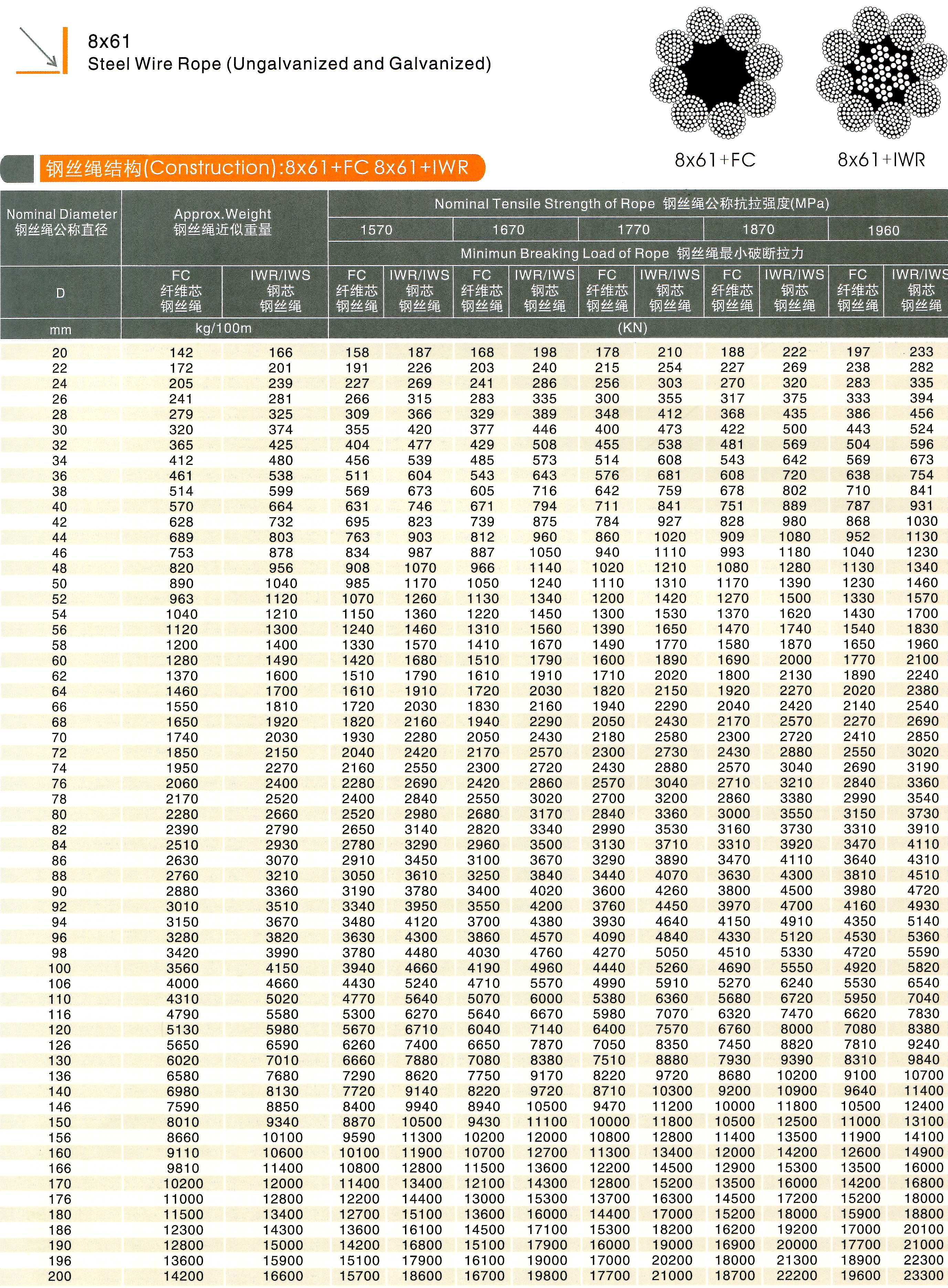The image size is (948, 1288).
Task: Click FC weight 9810 in the 166 mm row
Action: (183, 1168)
